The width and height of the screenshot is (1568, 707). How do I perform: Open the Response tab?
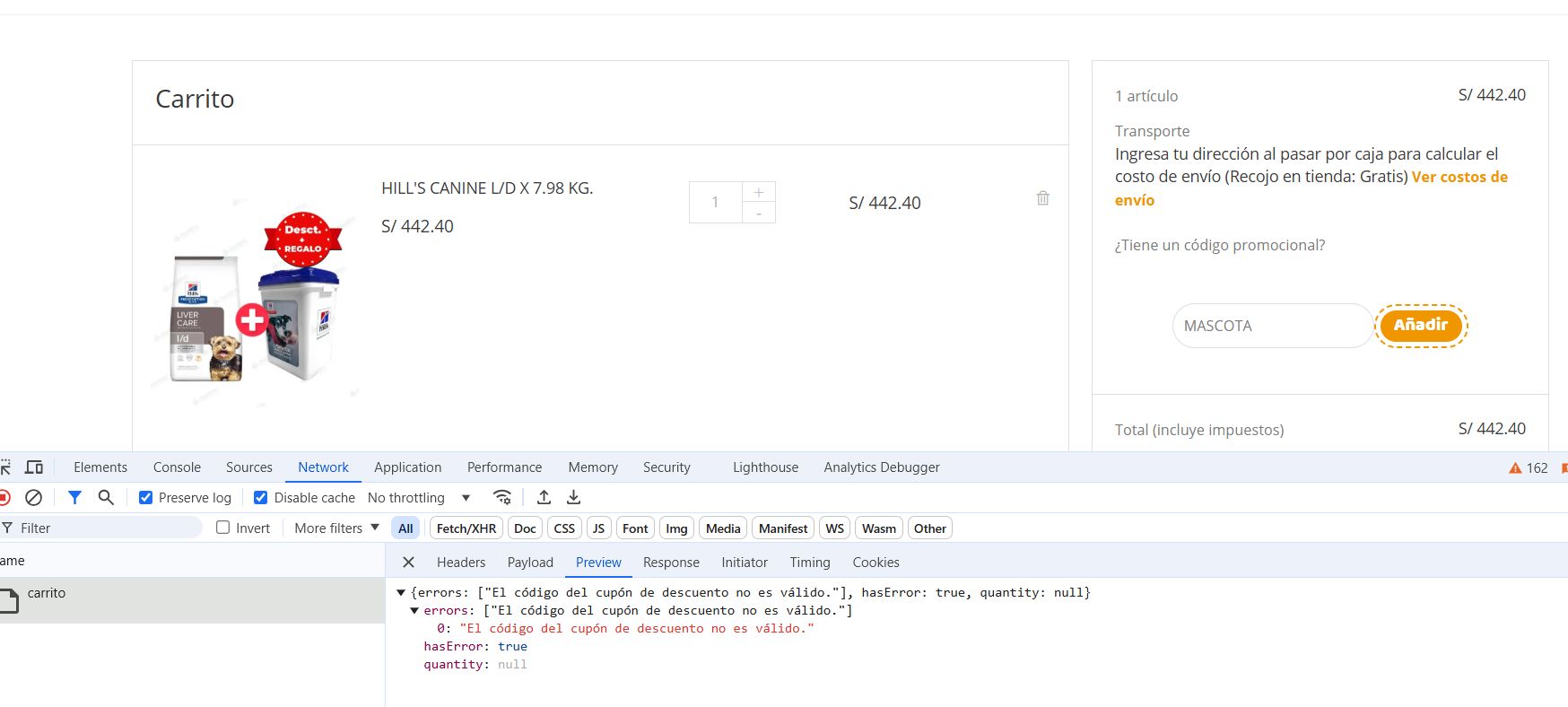tap(670, 563)
